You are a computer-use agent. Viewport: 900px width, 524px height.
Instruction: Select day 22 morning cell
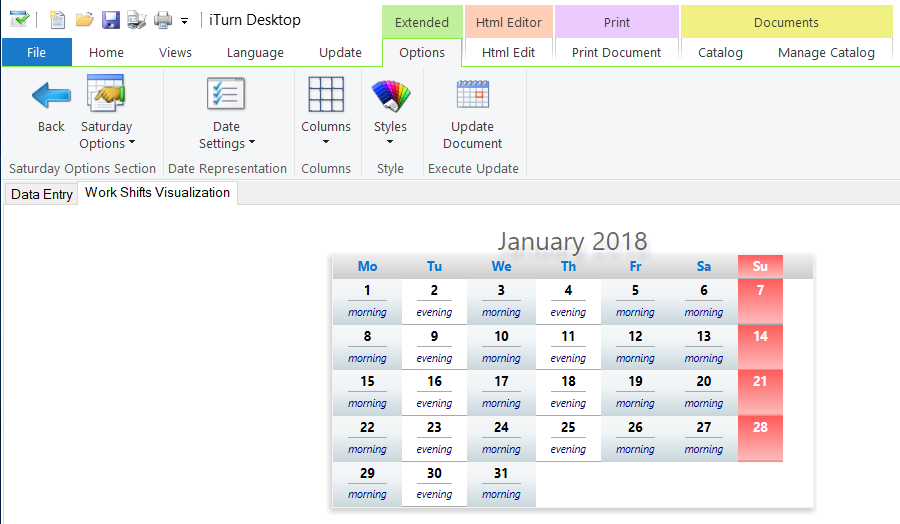click(367, 438)
